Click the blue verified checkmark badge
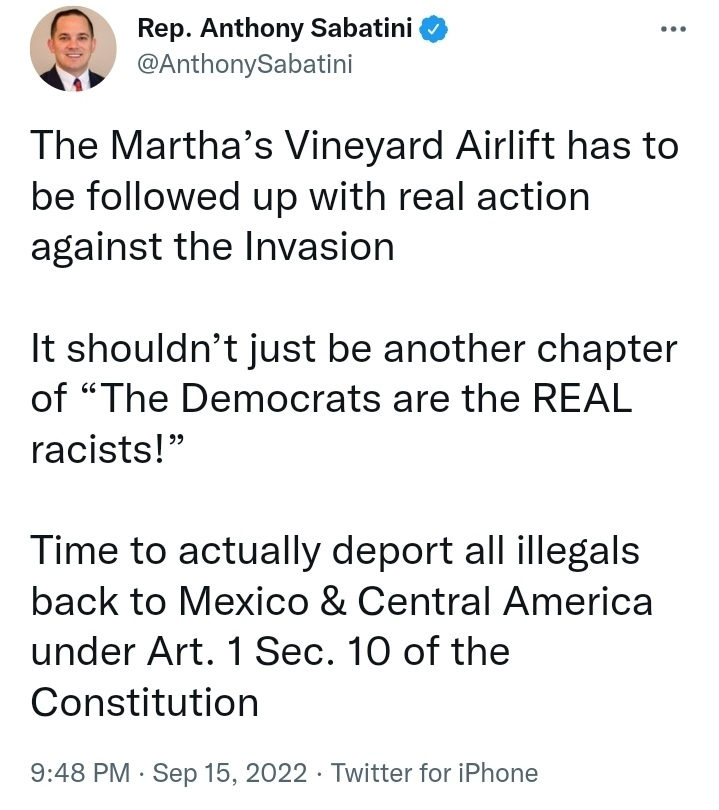Screen dimensions: 719x810 (431, 31)
